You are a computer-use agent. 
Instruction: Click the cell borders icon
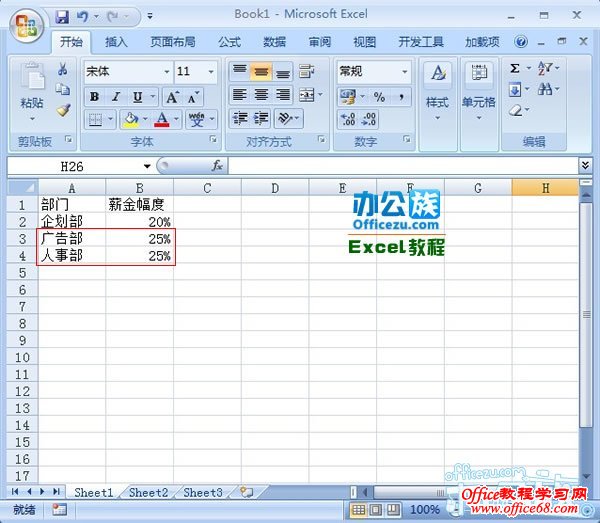95,120
